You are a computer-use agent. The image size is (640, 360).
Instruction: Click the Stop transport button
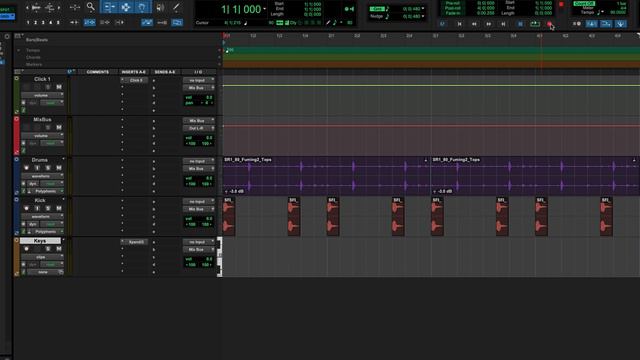click(x=520, y=24)
